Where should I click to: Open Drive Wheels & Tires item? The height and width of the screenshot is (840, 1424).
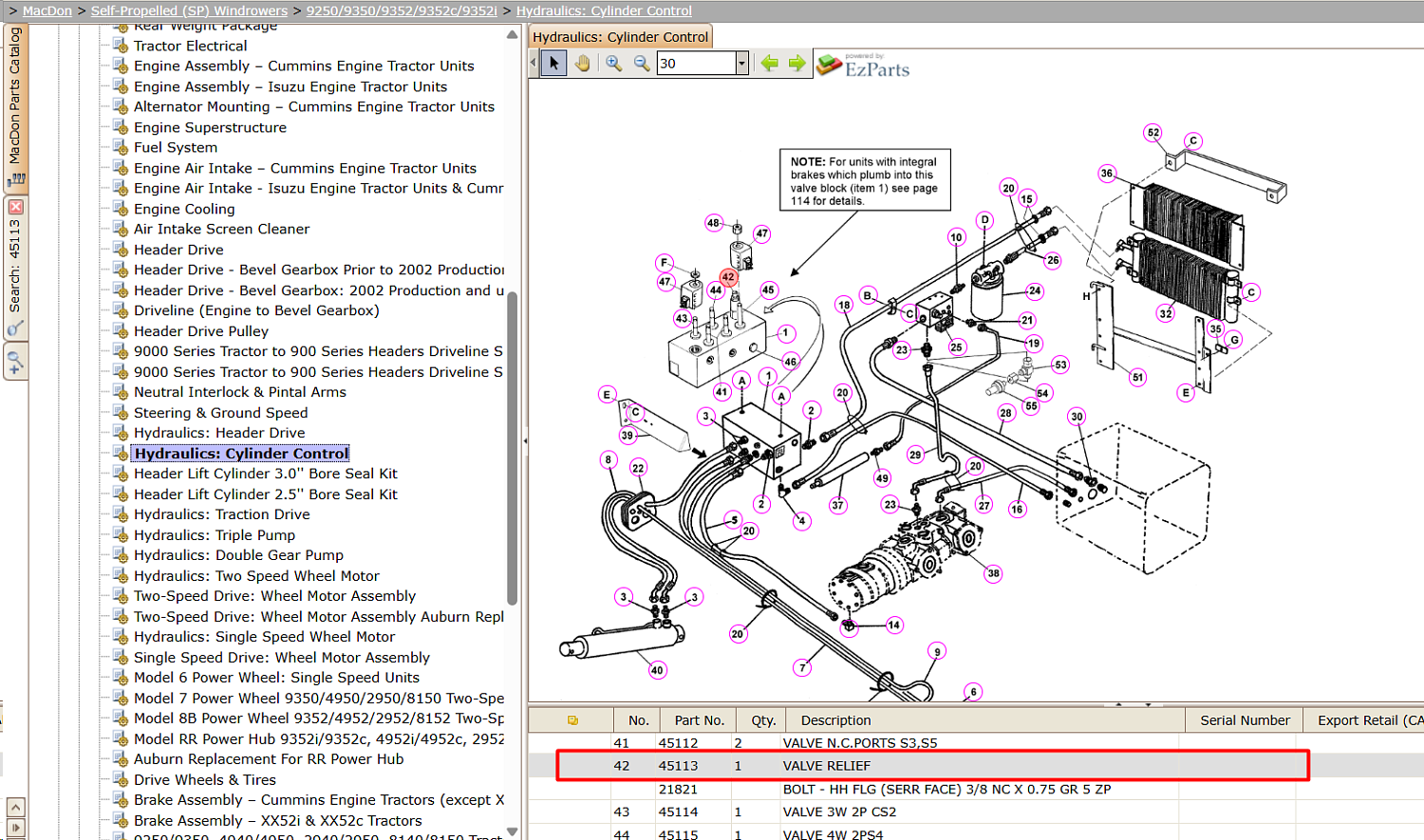205,780
